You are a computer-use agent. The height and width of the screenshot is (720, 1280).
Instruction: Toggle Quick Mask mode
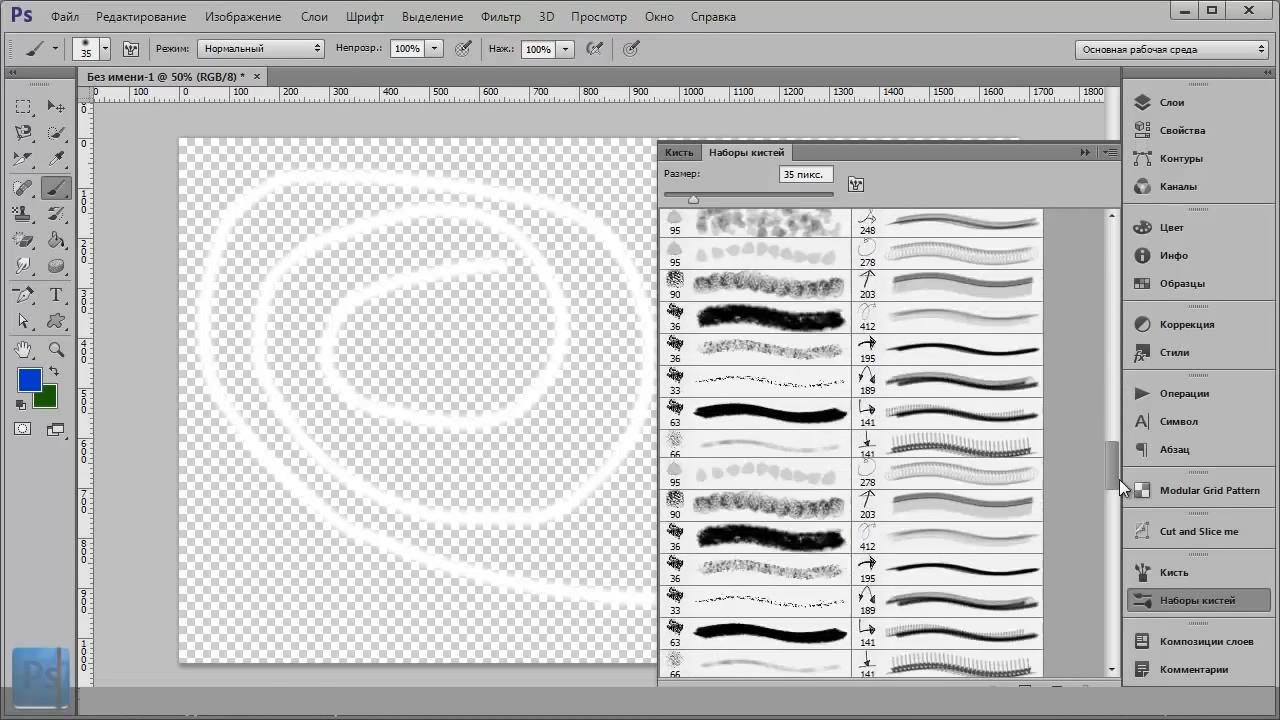(x=23, y=429)
